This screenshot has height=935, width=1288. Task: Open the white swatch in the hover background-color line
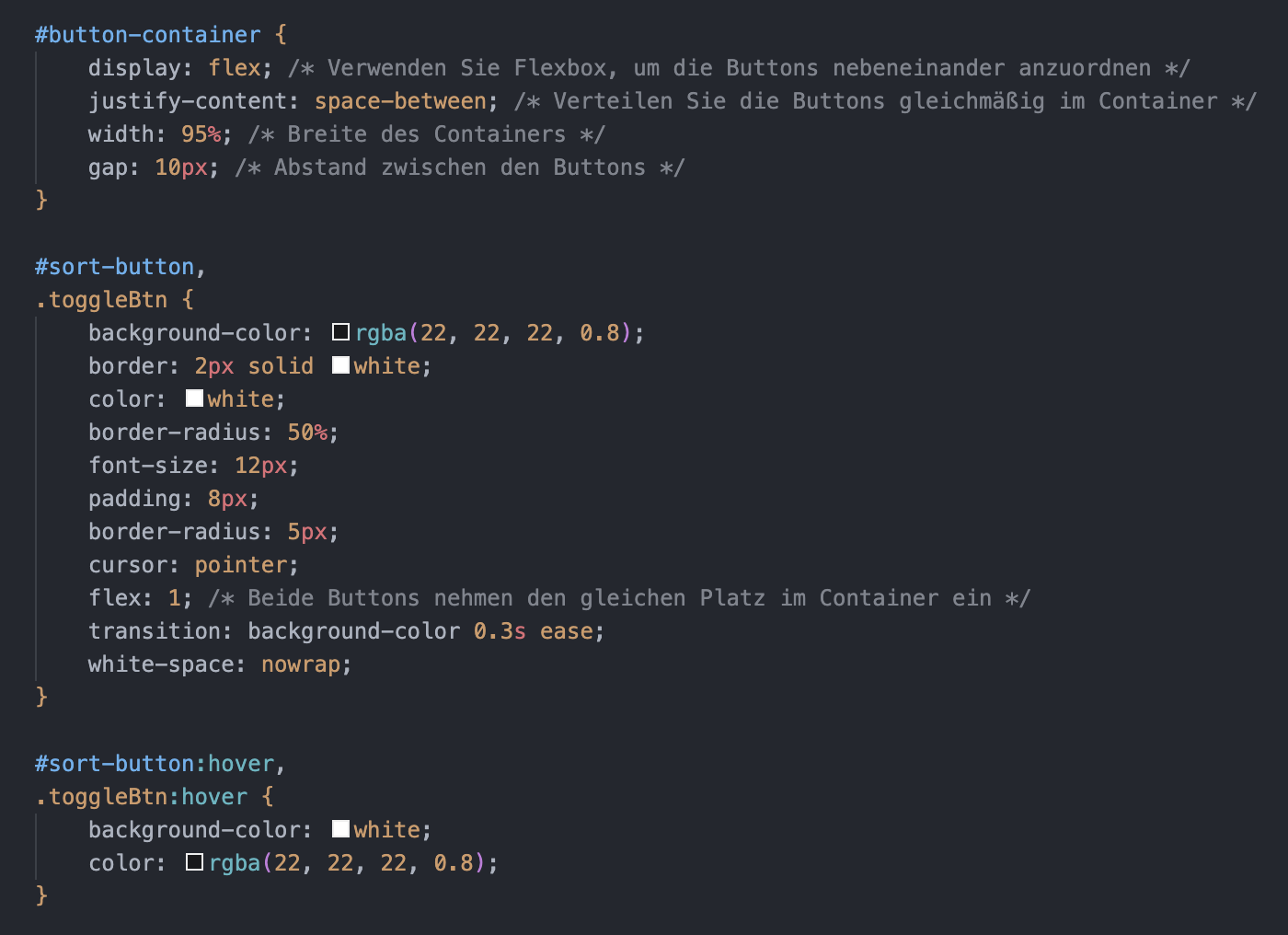[x=341, y=829]
